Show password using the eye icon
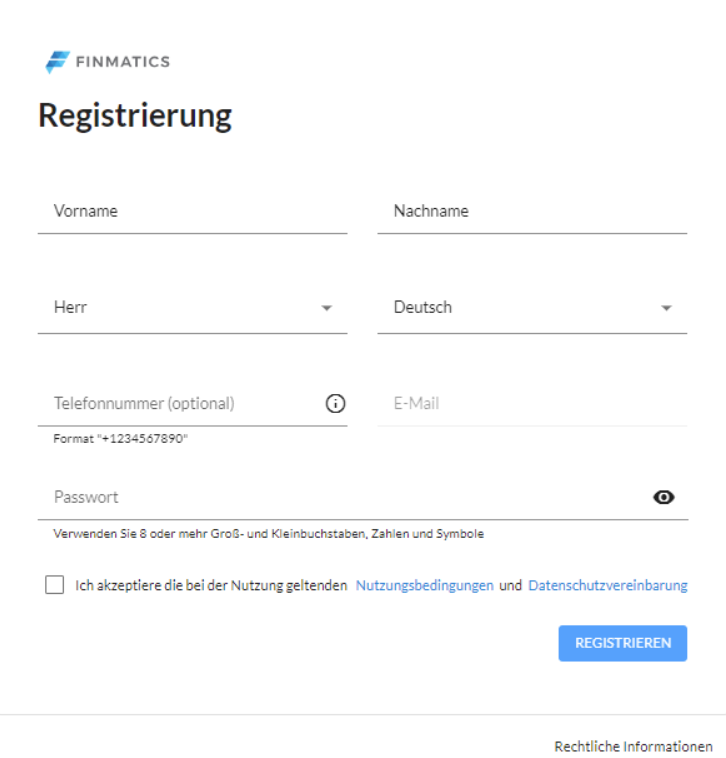Image resolution: width=726 pixels, height=758 pixels. click(664, 497)
